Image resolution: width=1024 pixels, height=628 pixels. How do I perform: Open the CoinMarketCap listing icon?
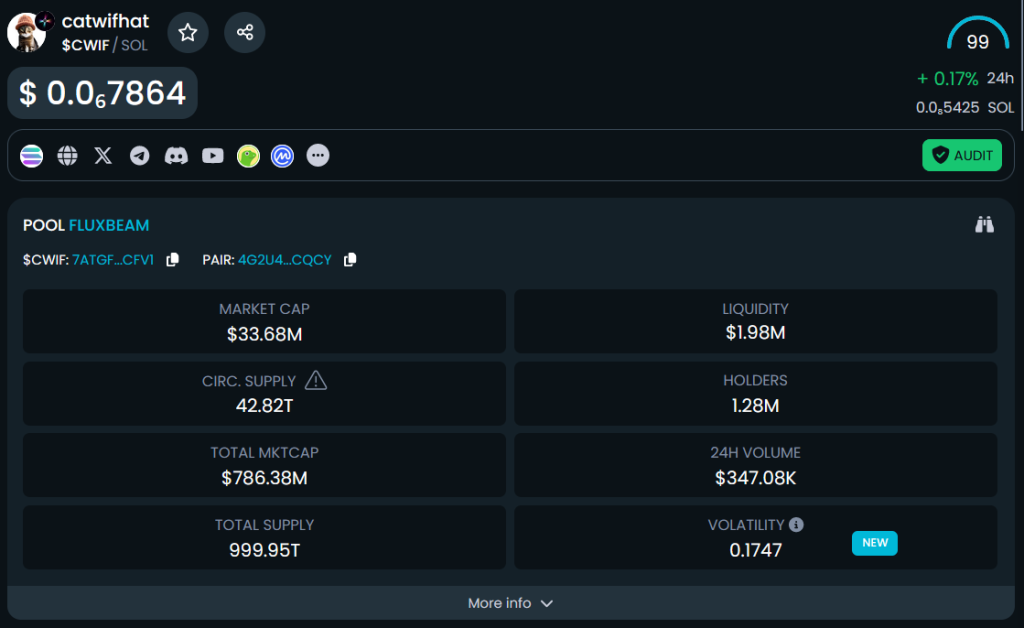282,156
